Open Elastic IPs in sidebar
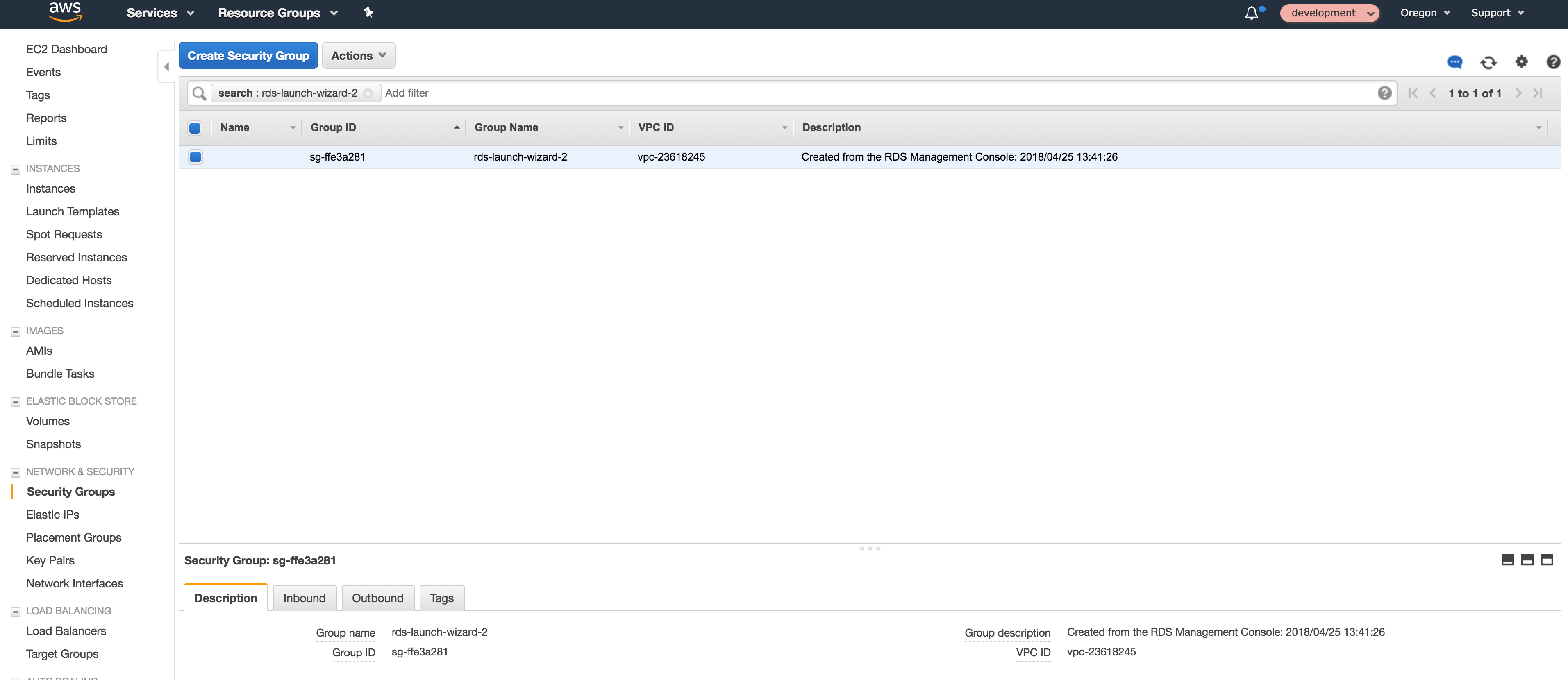 52,515
